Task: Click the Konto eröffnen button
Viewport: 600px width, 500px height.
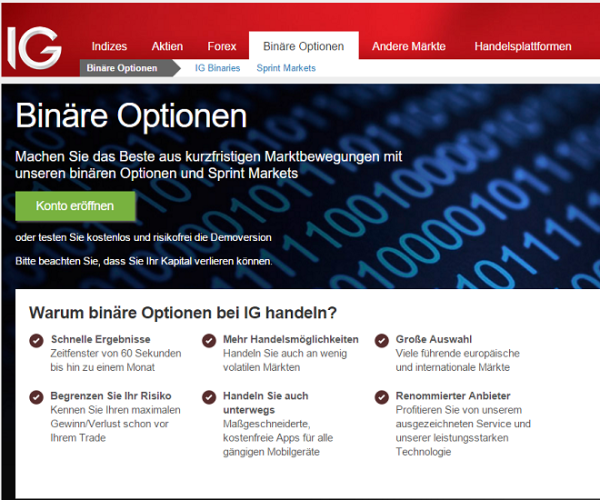Action: tap(75, 206)
